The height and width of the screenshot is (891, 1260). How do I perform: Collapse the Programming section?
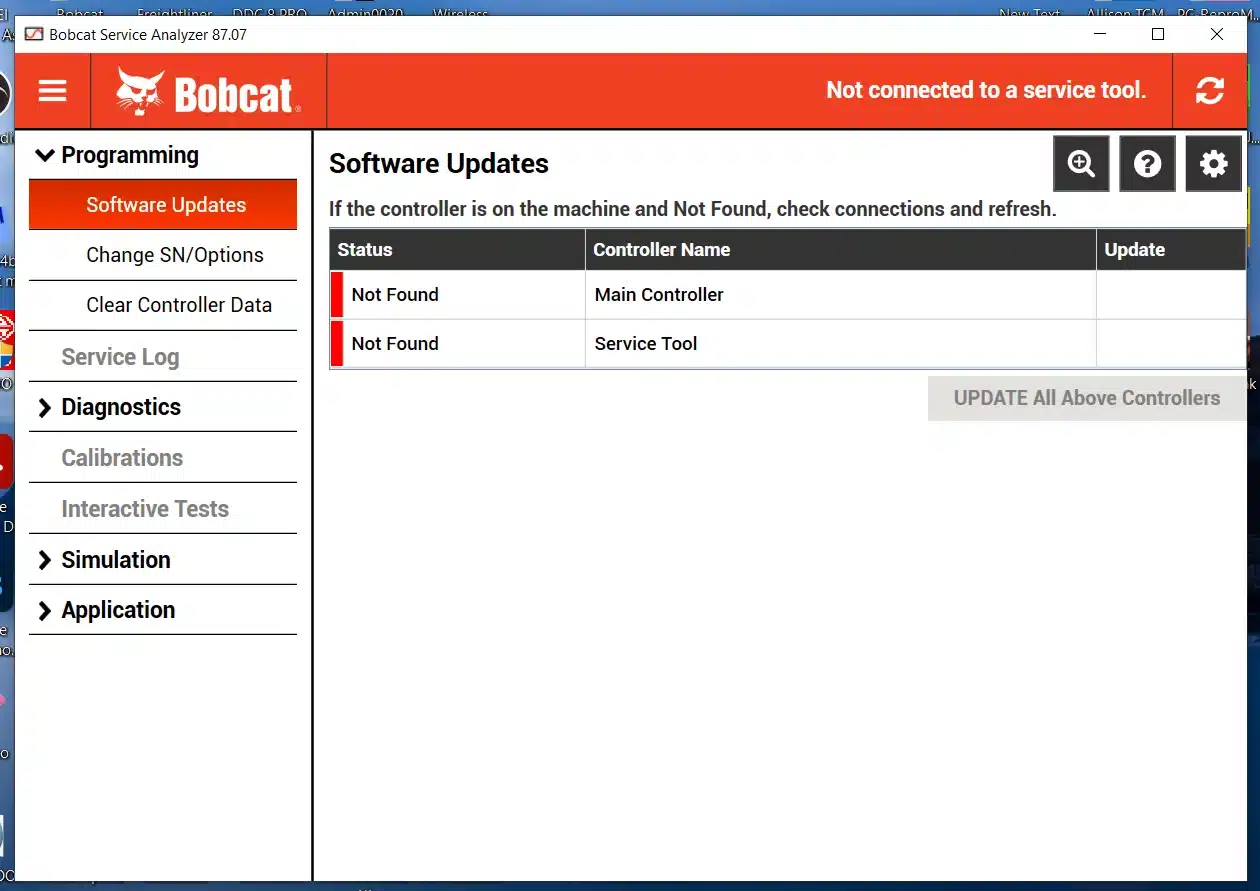(45, 155)
